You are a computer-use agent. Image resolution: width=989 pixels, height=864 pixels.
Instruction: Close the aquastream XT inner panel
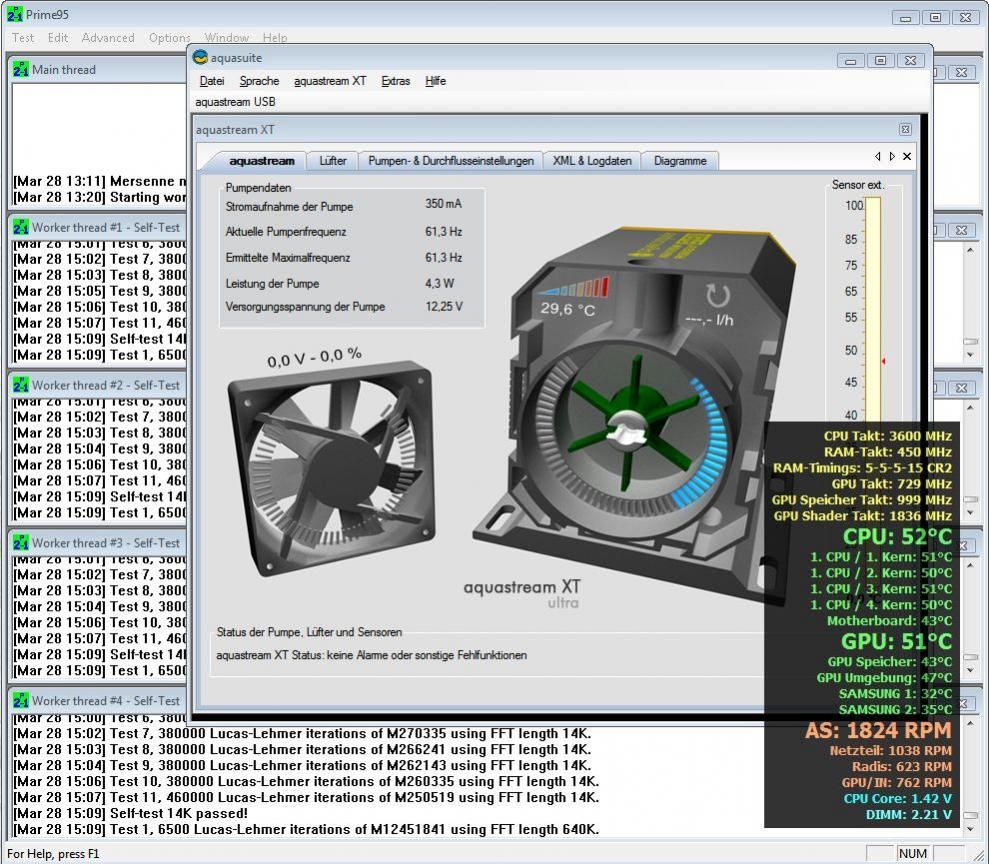905,129
